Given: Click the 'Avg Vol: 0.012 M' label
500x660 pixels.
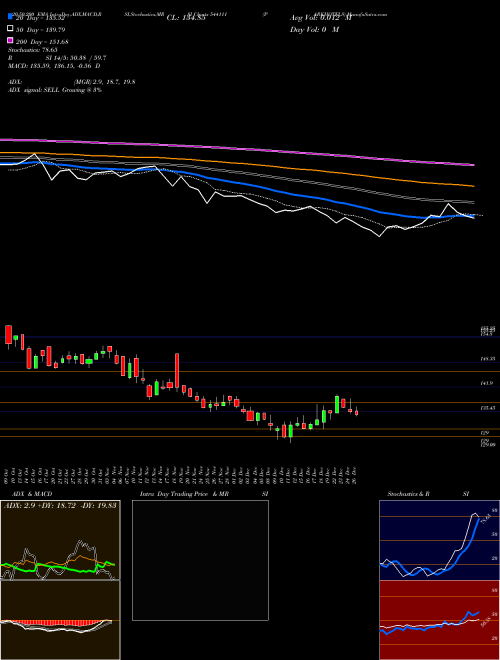Looking at the screenshot, I should click(x=321, y=18).
